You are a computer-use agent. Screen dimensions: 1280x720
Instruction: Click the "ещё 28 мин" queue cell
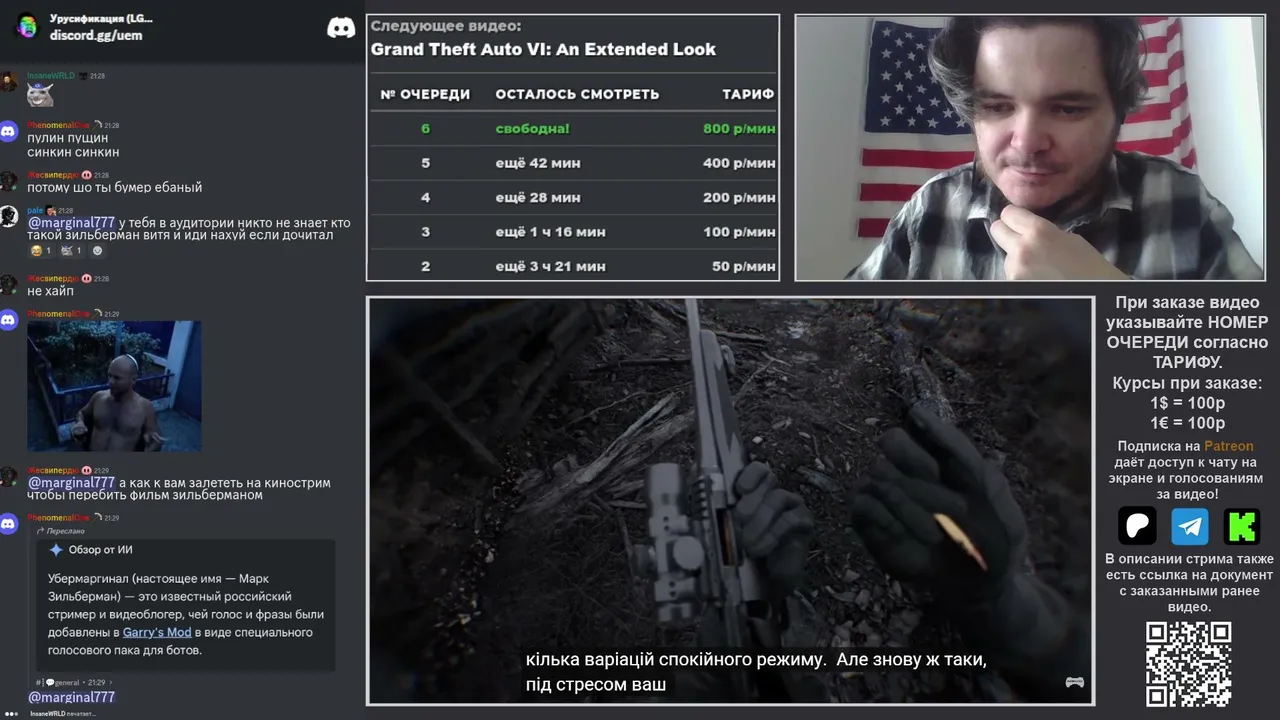[538, 197]
